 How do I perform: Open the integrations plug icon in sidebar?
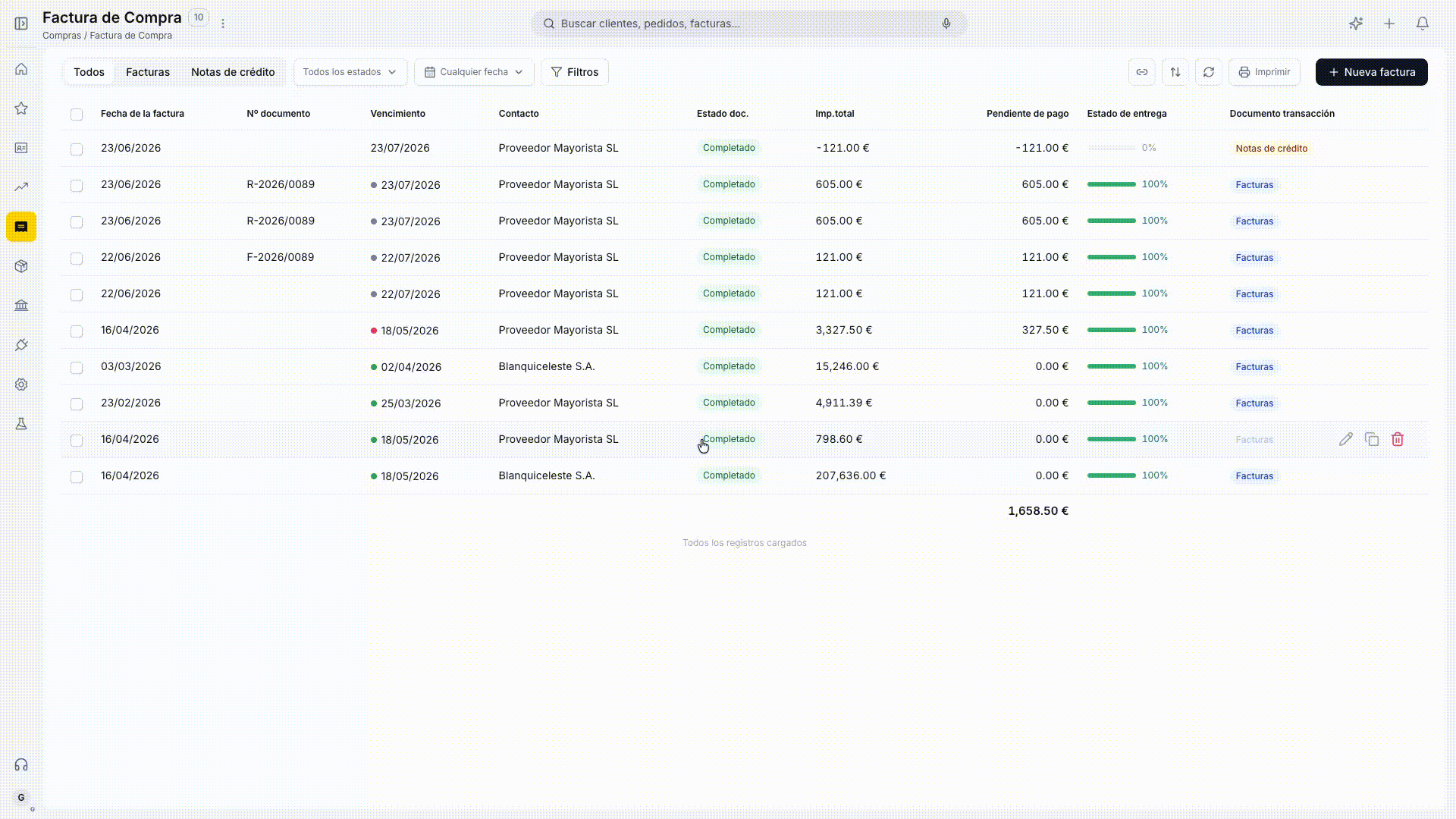pos(21,345)
